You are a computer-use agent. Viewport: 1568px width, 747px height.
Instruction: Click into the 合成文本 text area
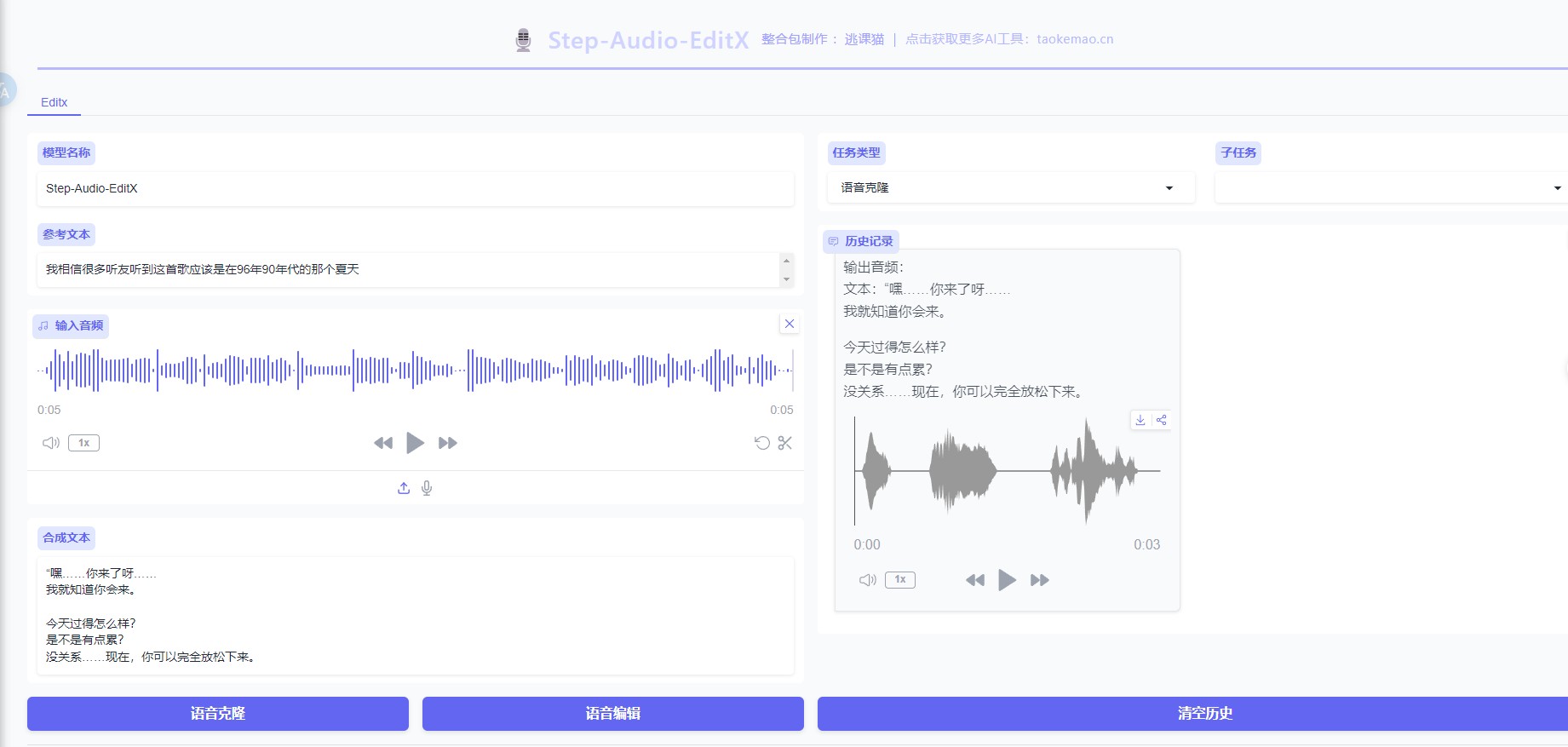pyautogui.click(x=416, y=615)
